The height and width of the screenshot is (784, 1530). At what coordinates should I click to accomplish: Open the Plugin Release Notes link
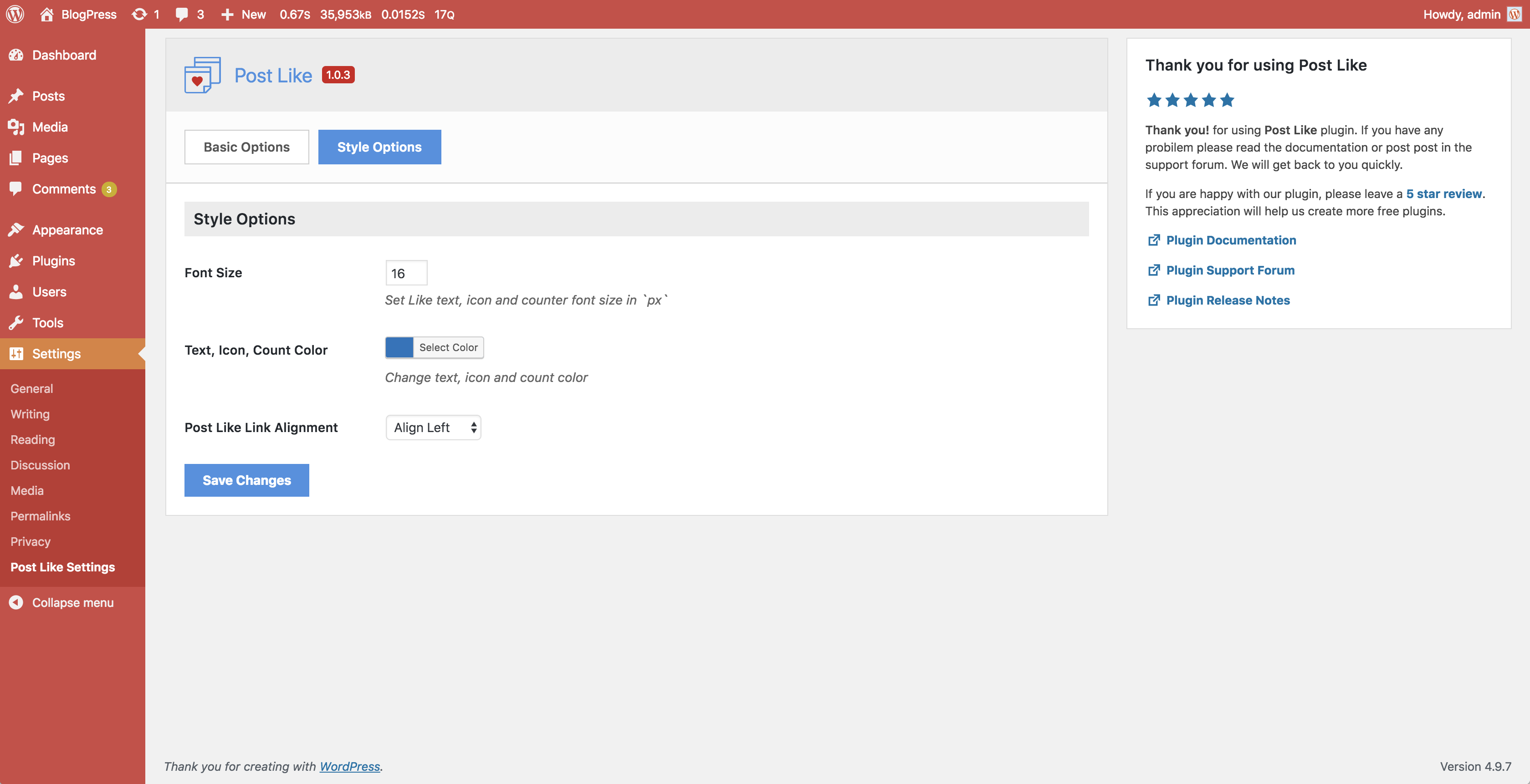[1228, 300]
